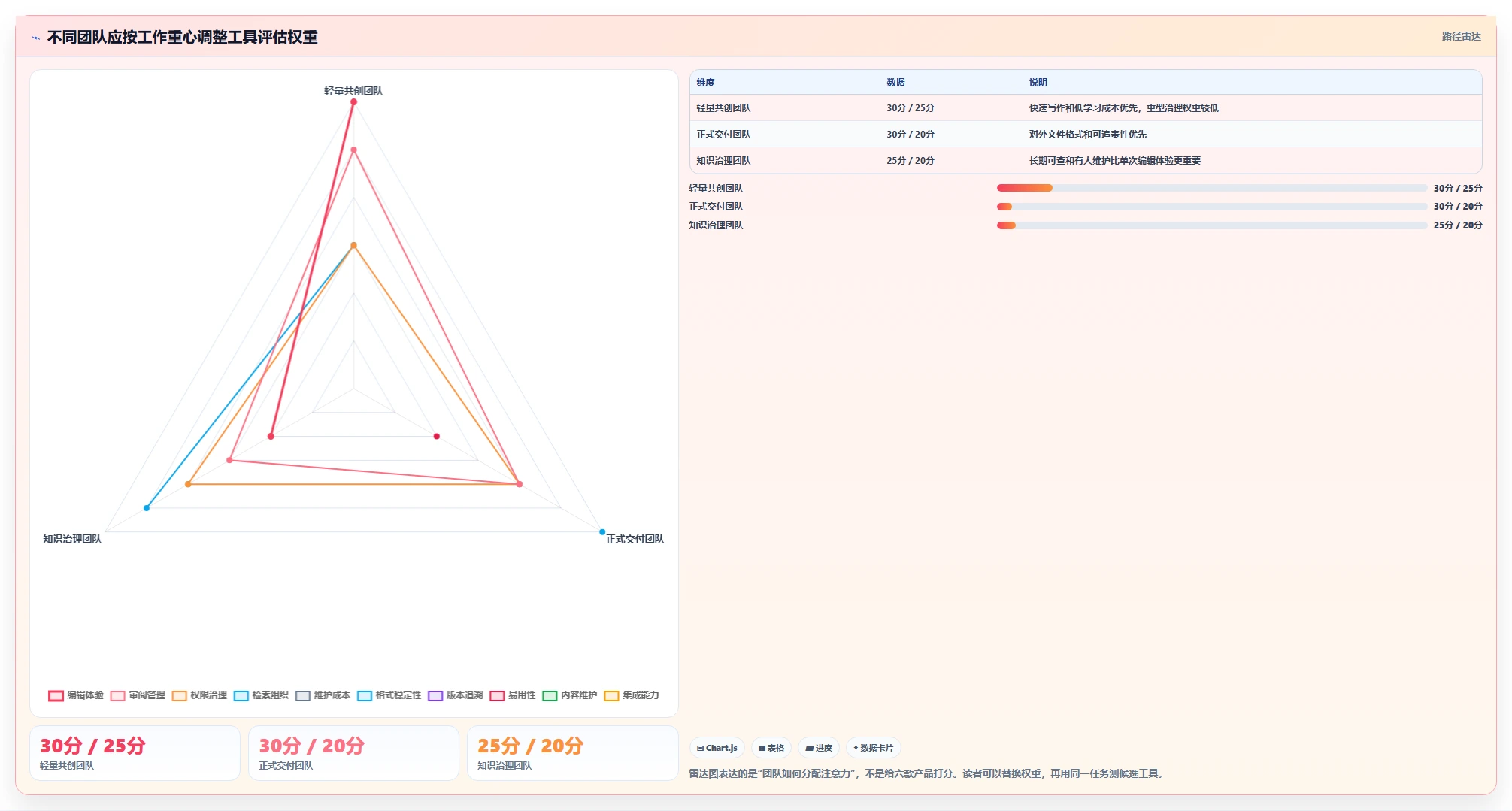The image size is (1512, 811).
Task: Select the 知识治理团队 cell in the table
Action: pos(723,161)
